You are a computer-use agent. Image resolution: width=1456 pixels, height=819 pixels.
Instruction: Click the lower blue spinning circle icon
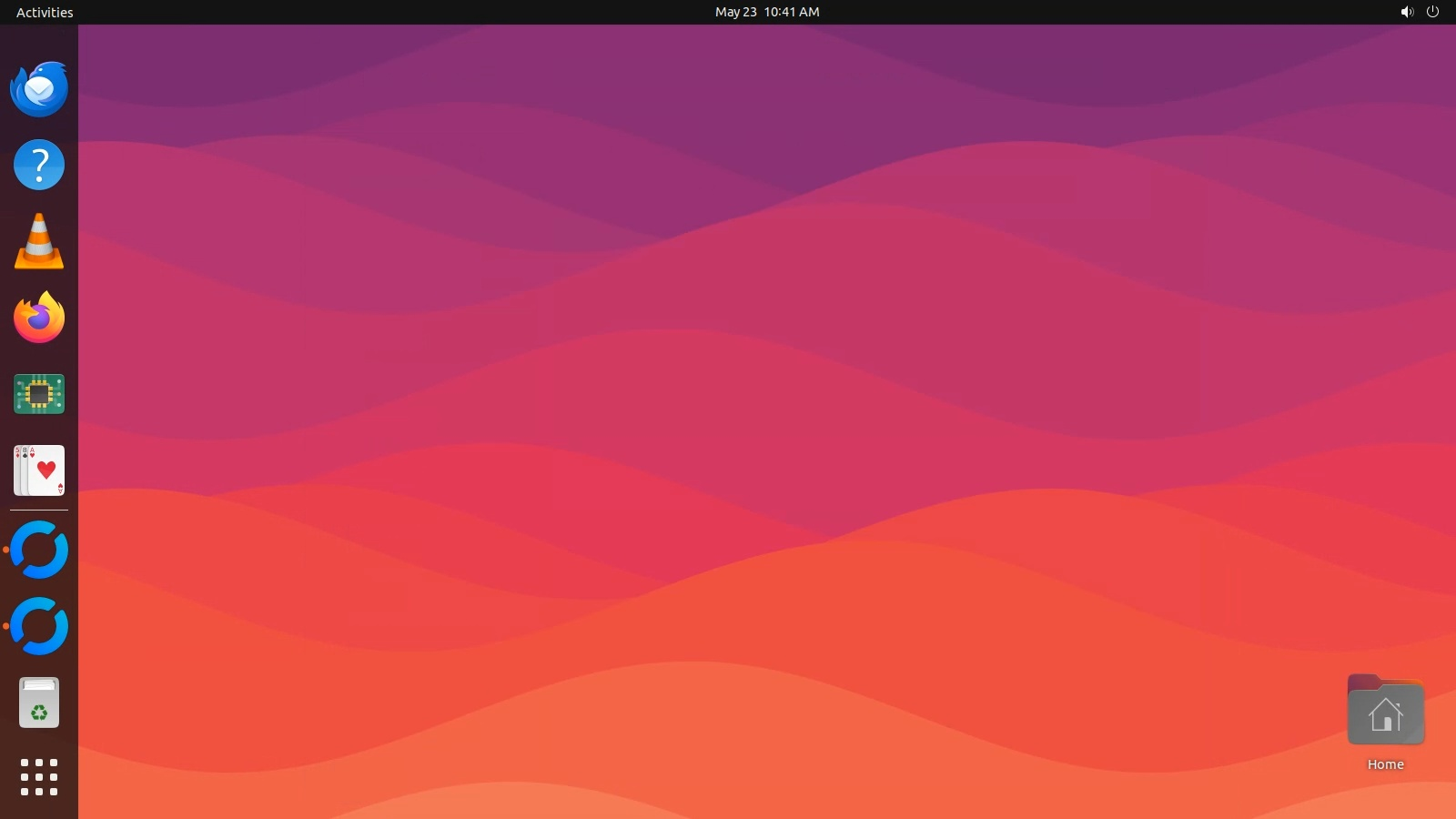pyautogui.click(x=39, y=626)
